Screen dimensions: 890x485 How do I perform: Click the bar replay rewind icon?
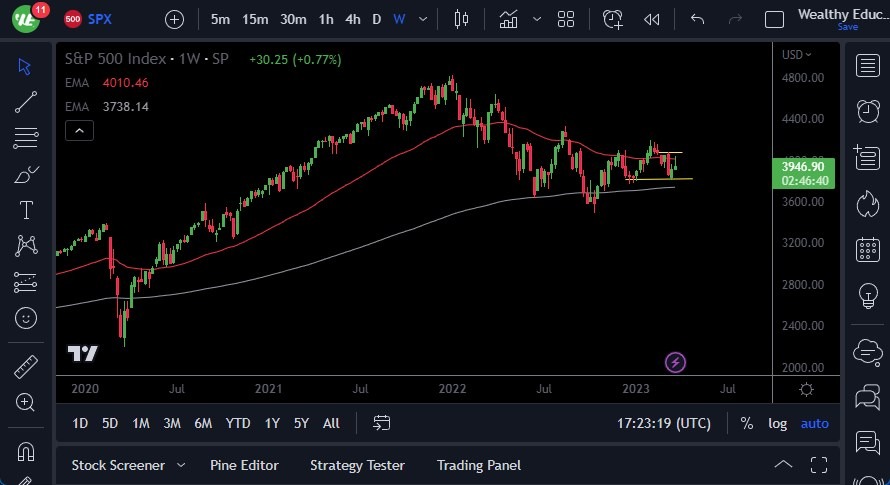point(651,19)
